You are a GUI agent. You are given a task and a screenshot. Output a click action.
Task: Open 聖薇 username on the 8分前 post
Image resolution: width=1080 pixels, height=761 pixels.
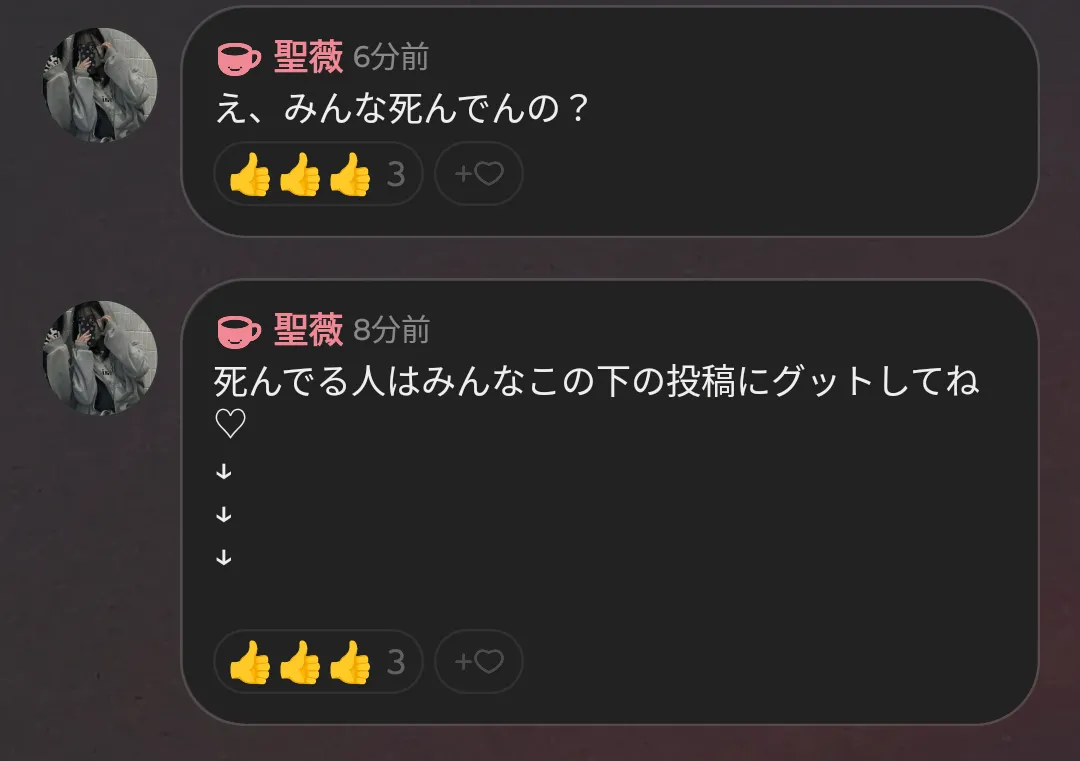[309, 329]
